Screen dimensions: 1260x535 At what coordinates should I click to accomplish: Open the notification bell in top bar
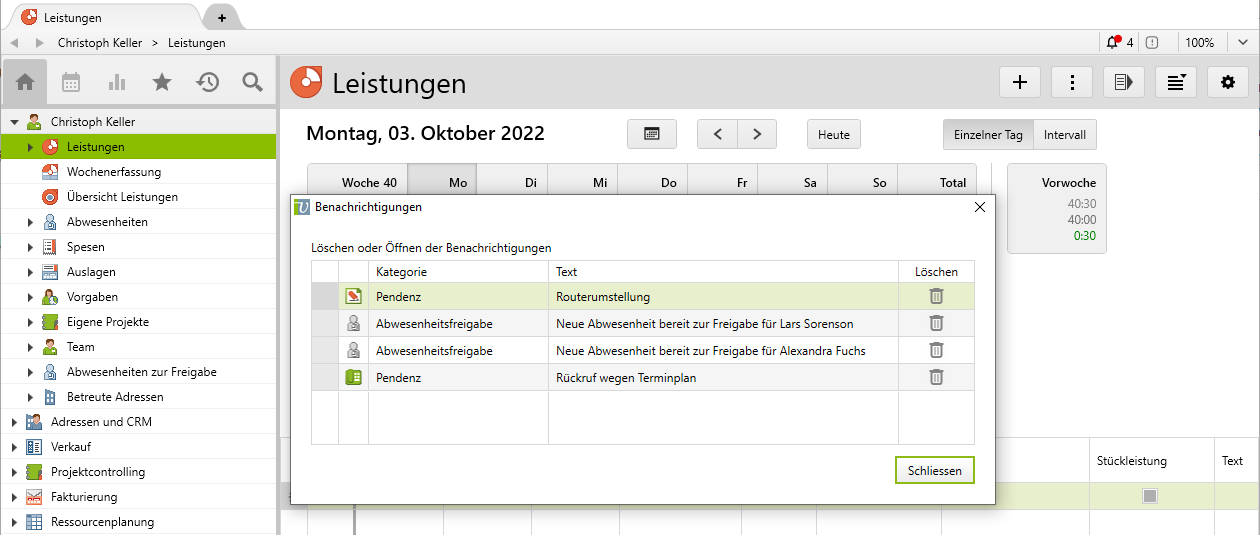click(x=1113, y=43)
